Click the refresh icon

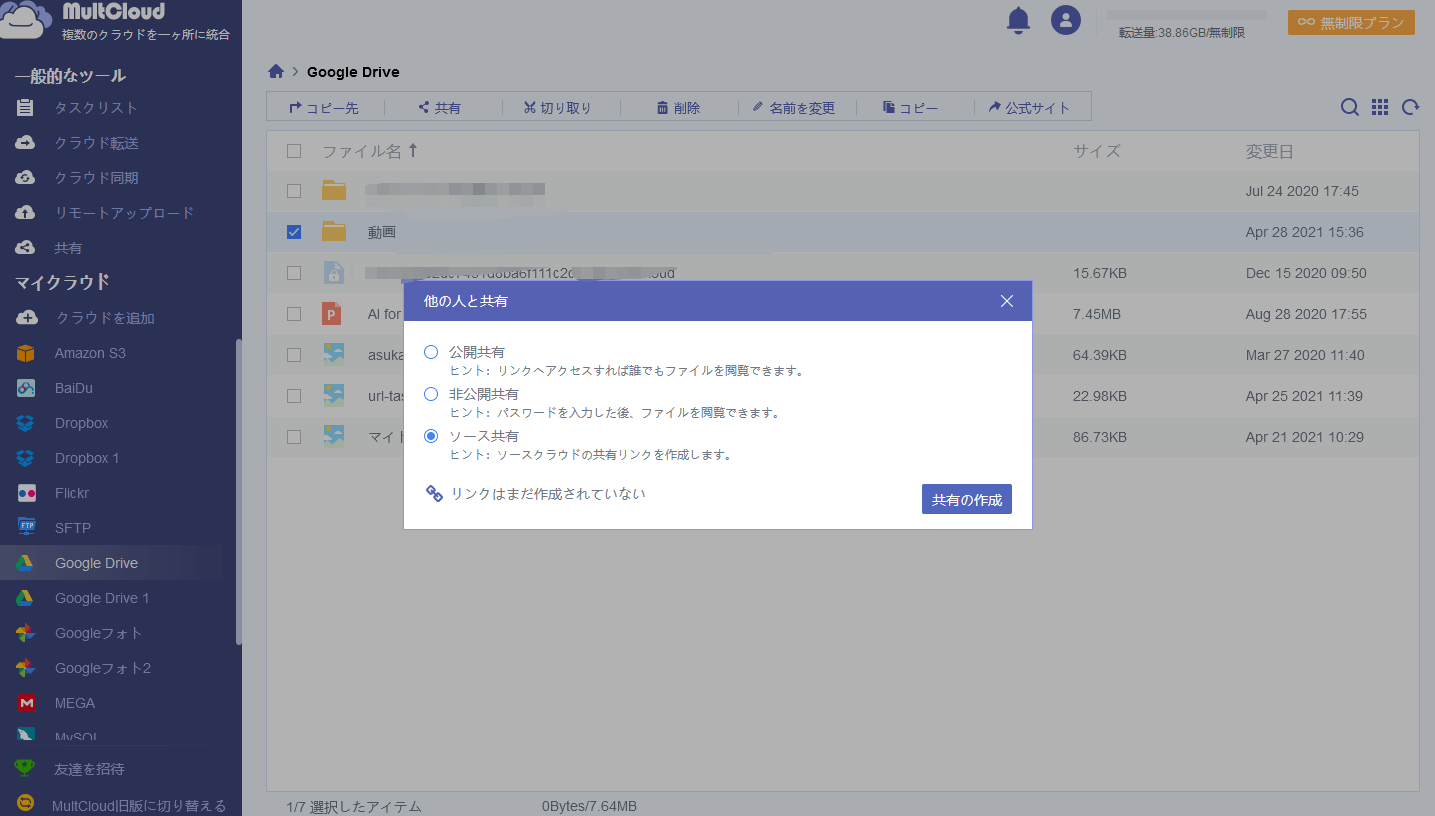coord(1410,108)
